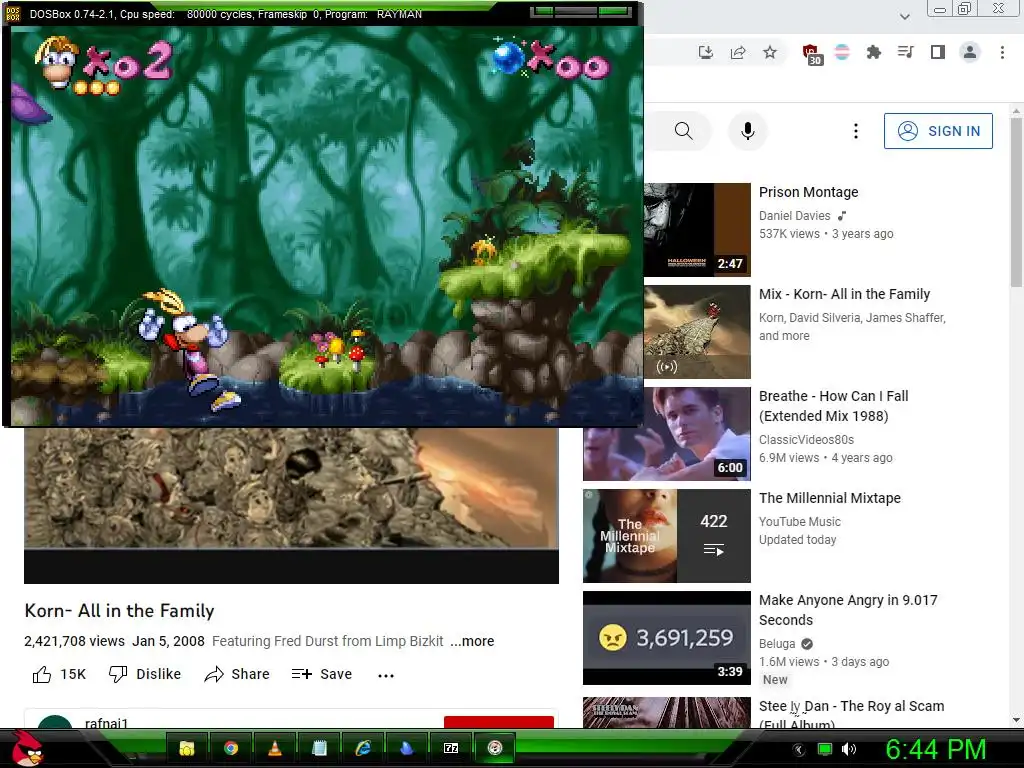Launch Internet Explorer from taskbar

[x=363, y=748]
